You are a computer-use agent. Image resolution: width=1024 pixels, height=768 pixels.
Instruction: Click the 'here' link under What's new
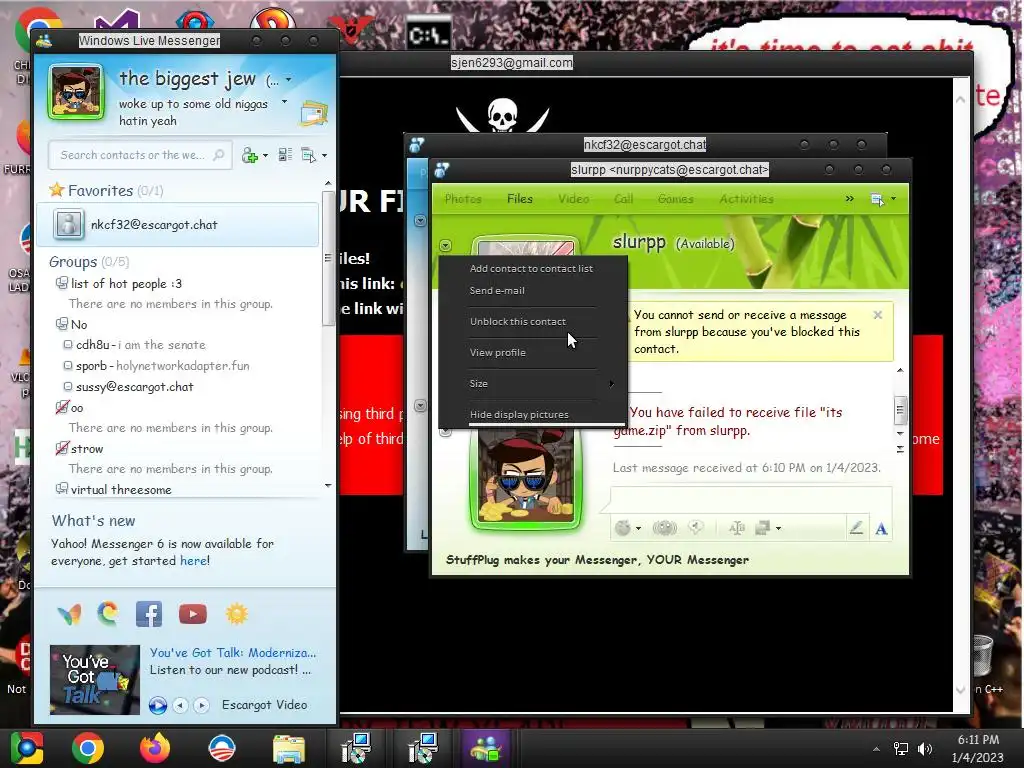pos(193,561)
